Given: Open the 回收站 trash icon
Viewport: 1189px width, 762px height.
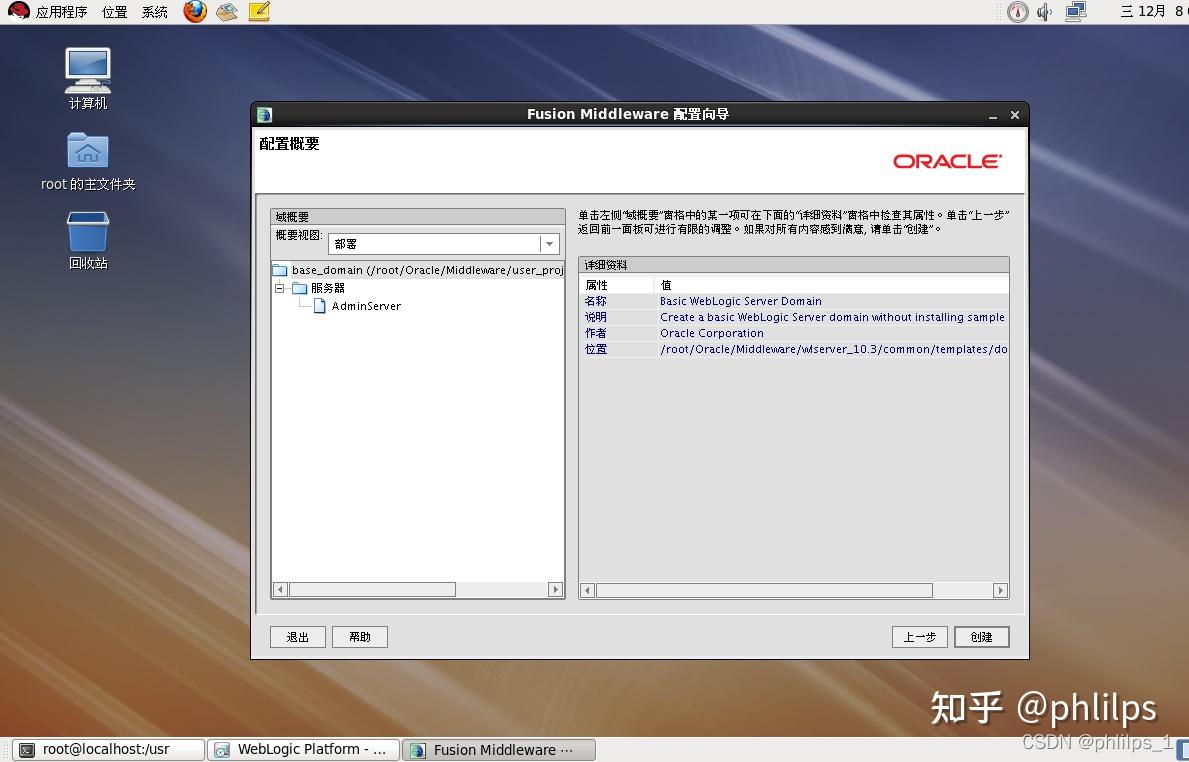Looking at the screenshot, I should point(87,232).
